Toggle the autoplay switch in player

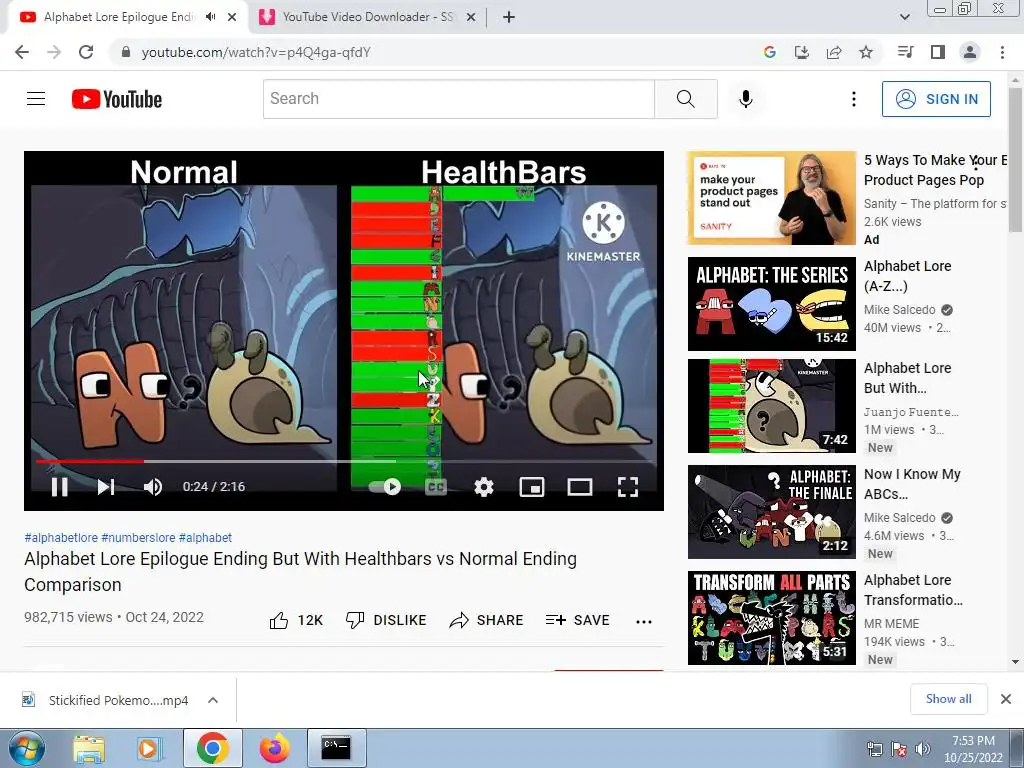point(385,487)
